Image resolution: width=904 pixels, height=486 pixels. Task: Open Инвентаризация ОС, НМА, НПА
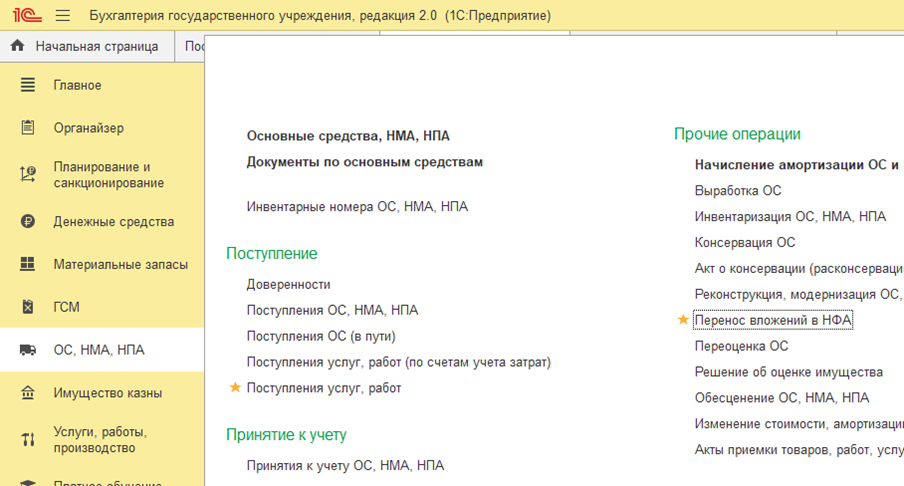coord(790,217)
